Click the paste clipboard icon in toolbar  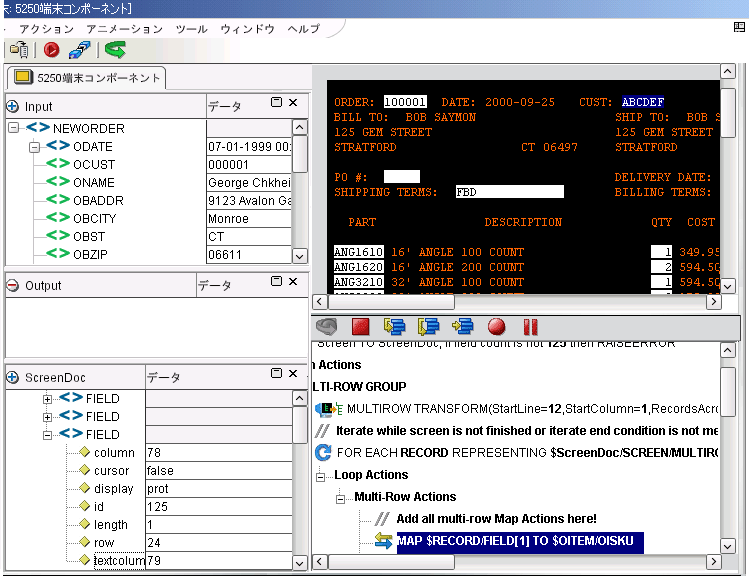[18, 49]
